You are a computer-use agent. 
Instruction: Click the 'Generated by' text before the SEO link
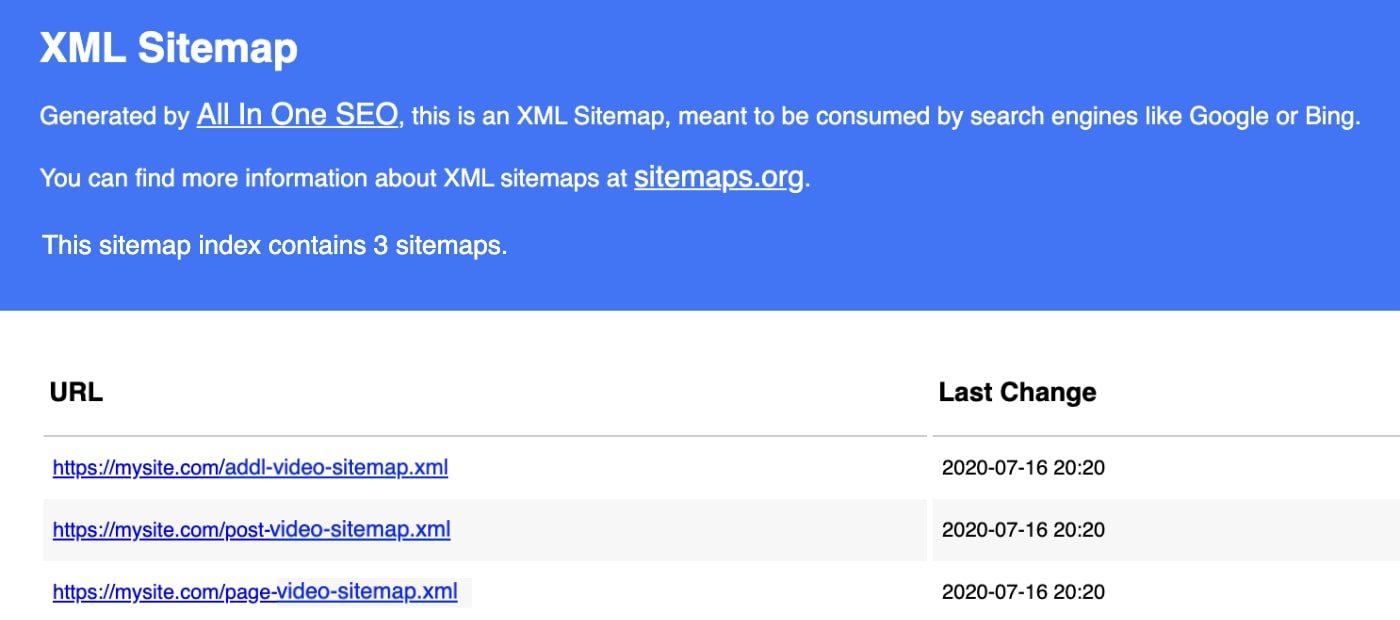[x=113, y=117]
